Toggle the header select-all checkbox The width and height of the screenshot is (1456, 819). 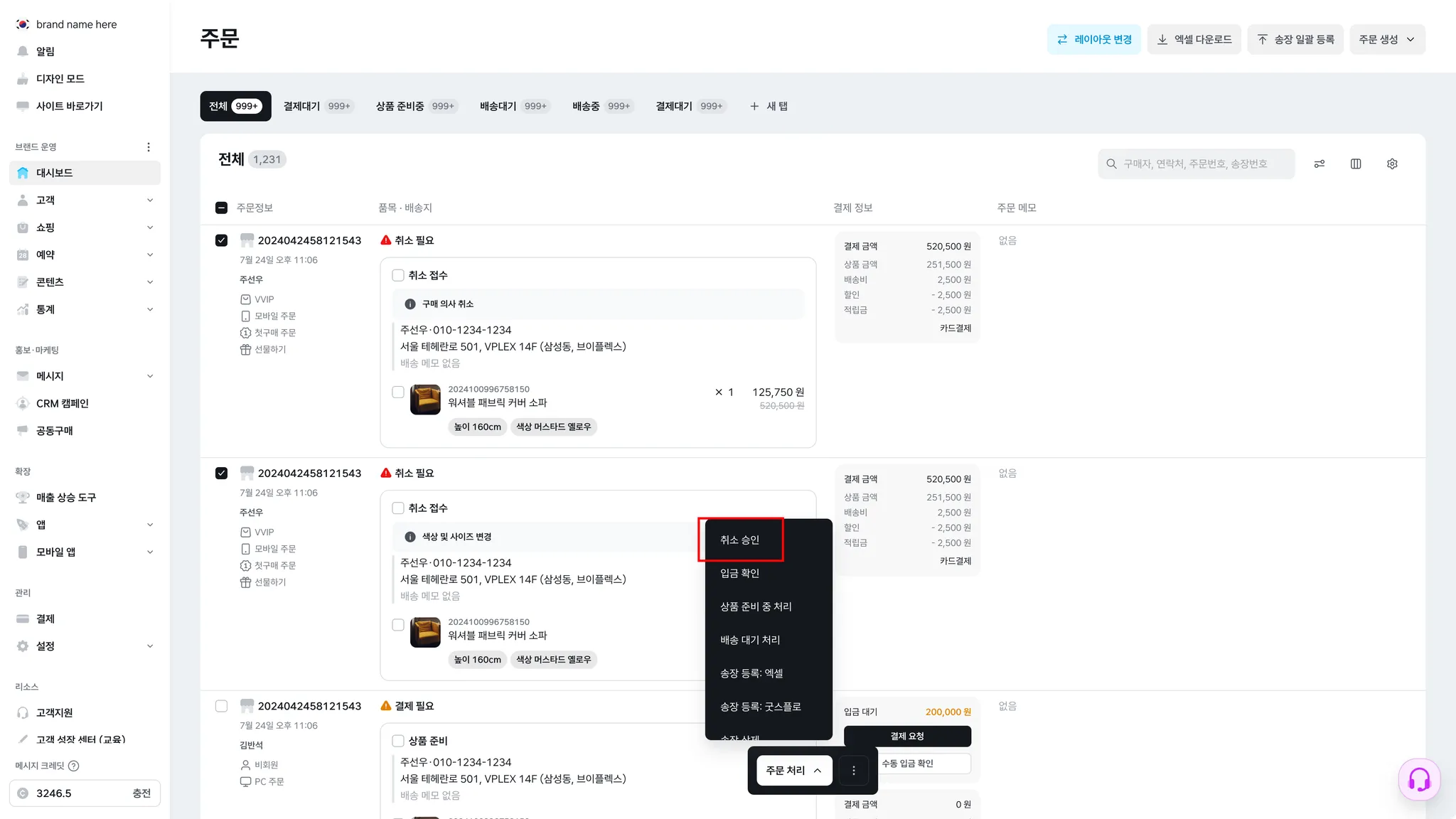tap(221, 208)
